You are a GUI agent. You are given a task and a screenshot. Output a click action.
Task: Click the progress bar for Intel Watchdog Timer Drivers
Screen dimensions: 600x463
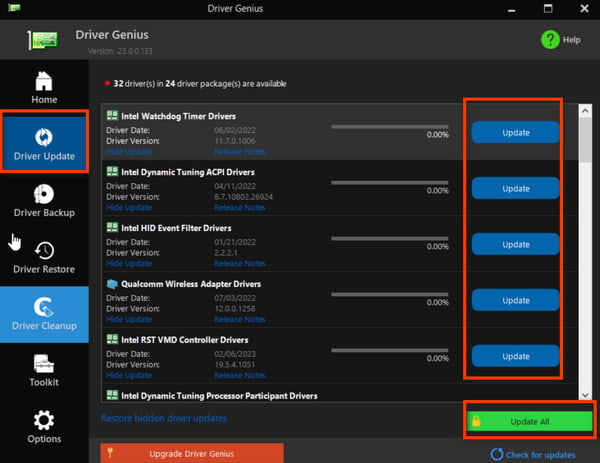click(390, 127)
